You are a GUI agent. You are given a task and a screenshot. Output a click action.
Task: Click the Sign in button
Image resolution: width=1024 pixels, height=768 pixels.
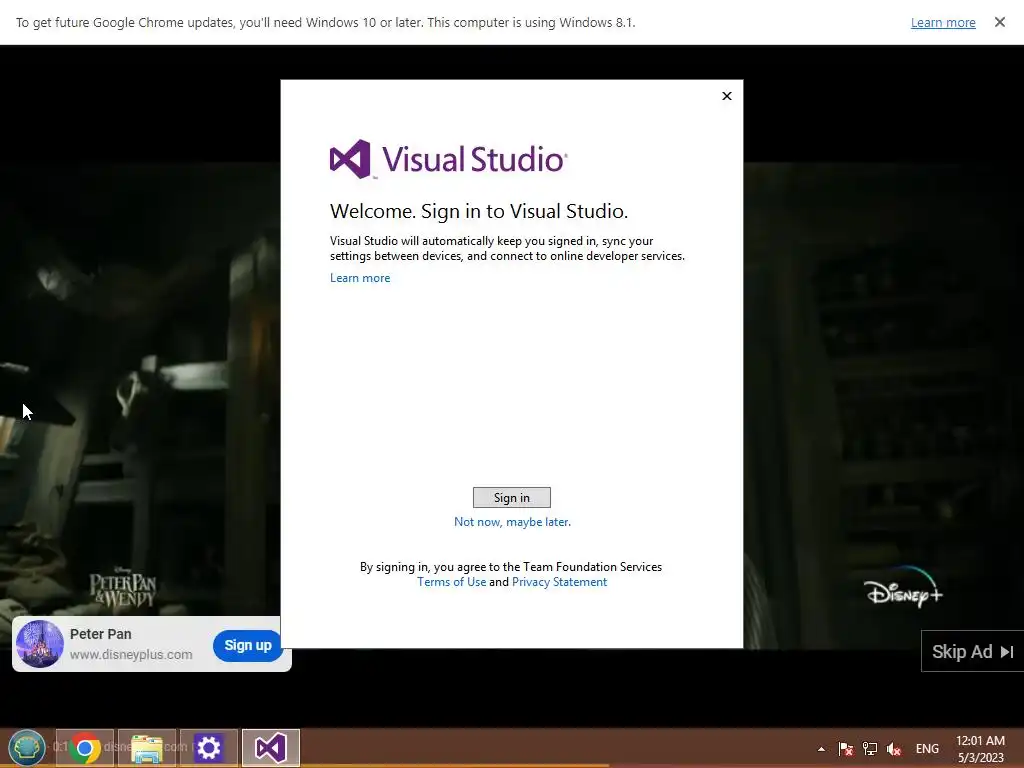point(511,498)
